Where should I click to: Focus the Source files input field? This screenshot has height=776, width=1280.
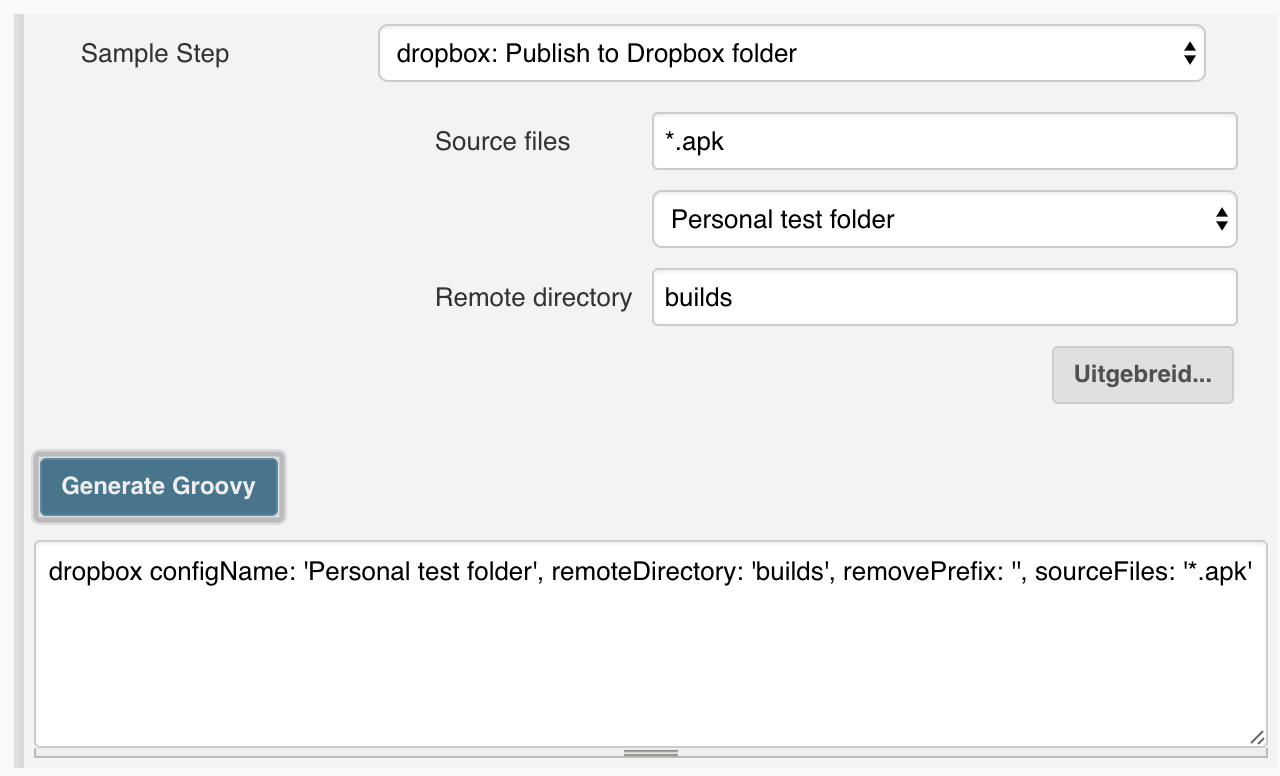point(944,141)
